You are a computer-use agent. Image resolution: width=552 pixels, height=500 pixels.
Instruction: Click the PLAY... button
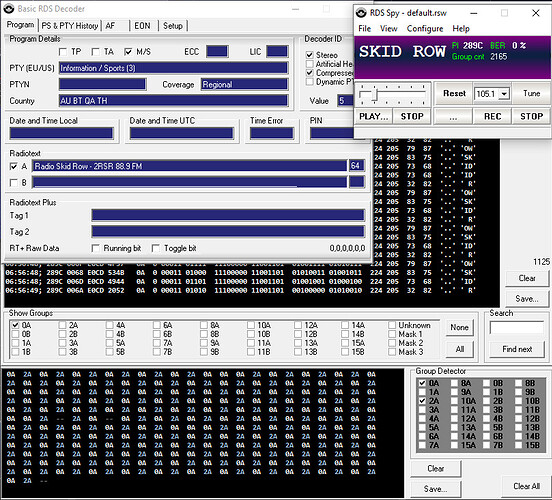point(374,116)
